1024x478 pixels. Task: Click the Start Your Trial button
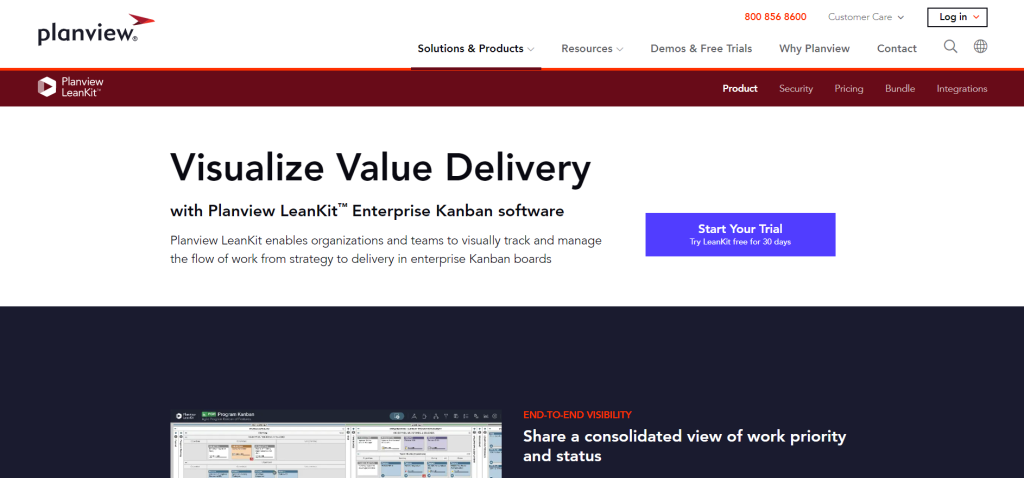(741, 234)
